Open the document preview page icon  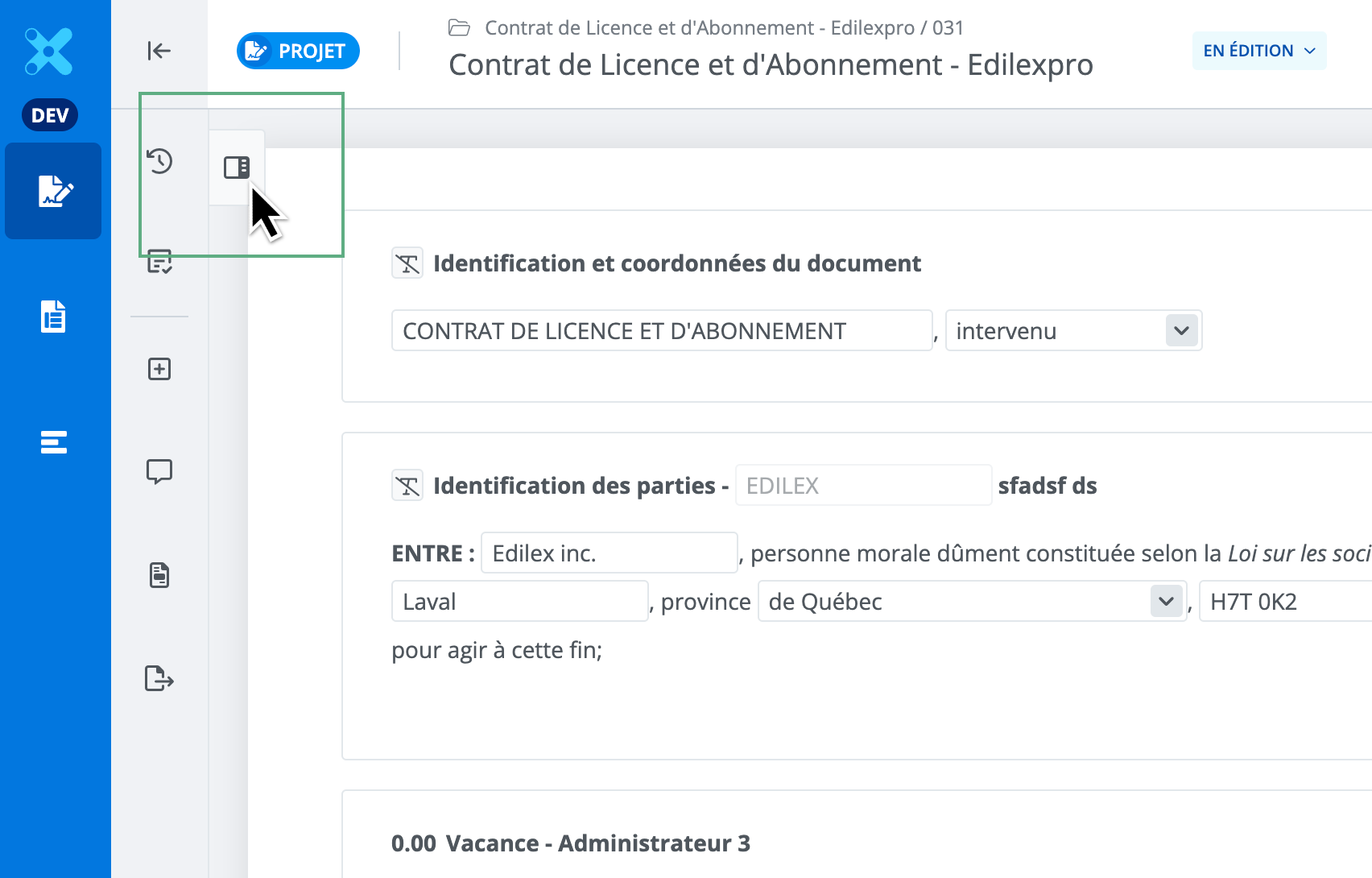click(159, 575)
